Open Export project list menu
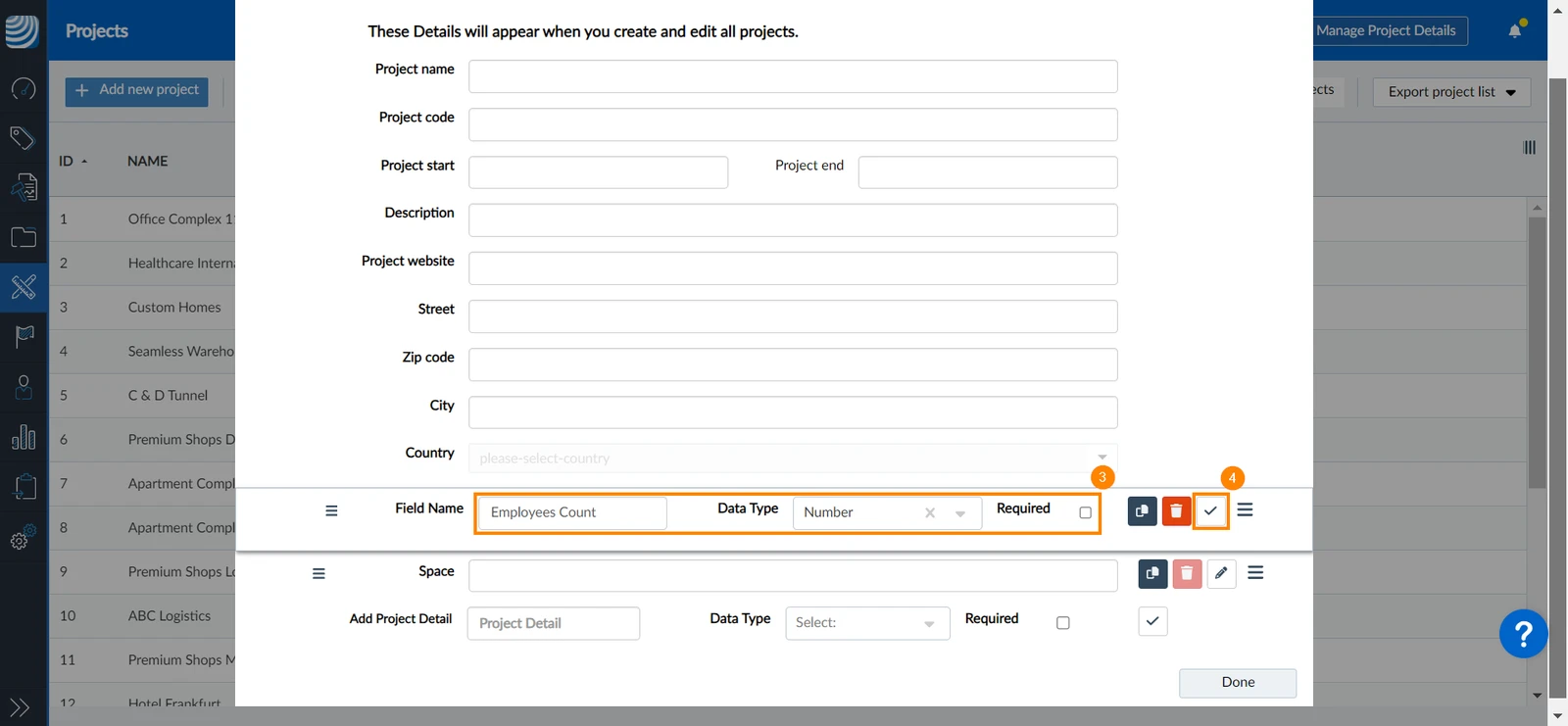This screenshot has width=1568, height=726. click(x=1451, y=92)
